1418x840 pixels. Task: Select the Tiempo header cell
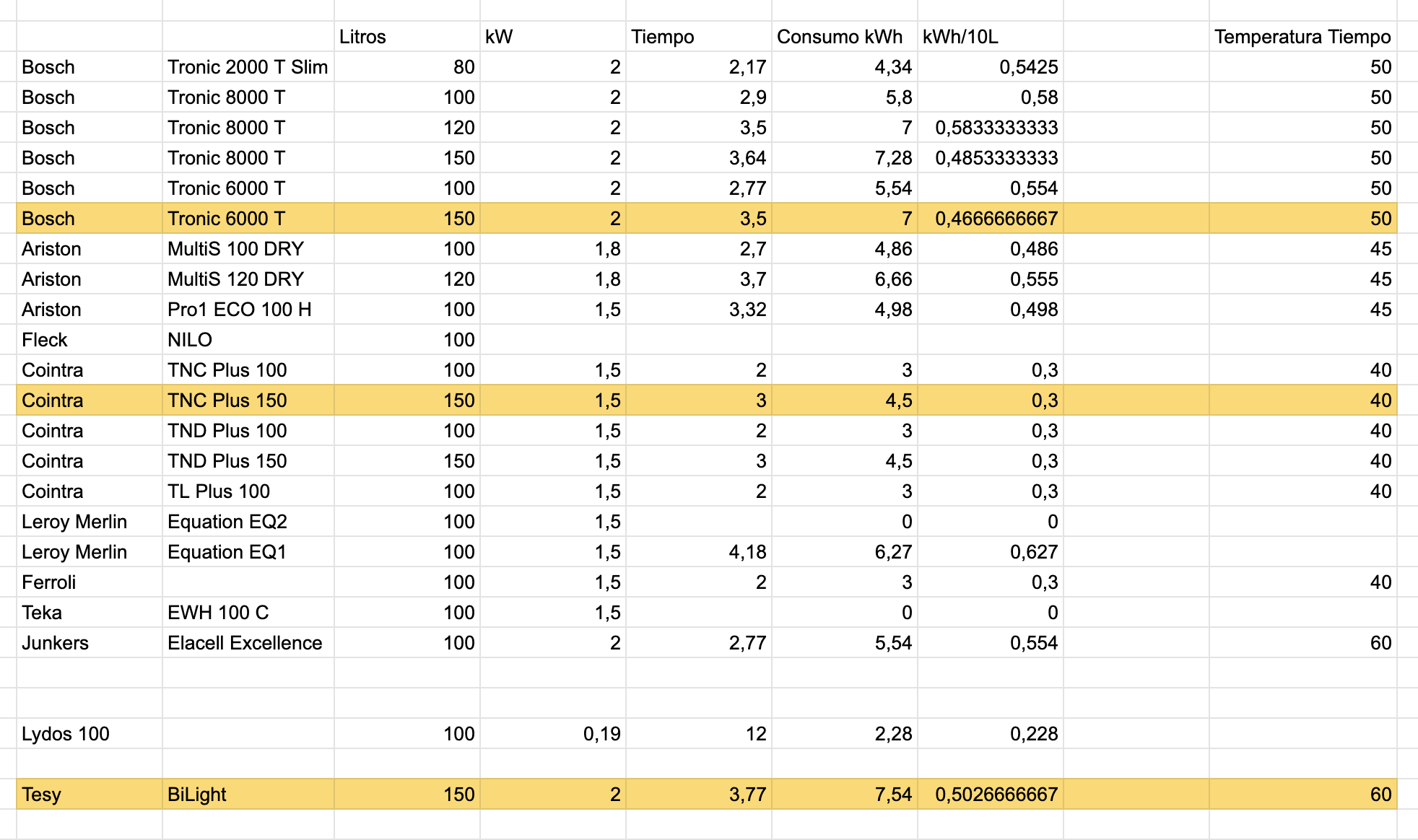click(699, 37)
